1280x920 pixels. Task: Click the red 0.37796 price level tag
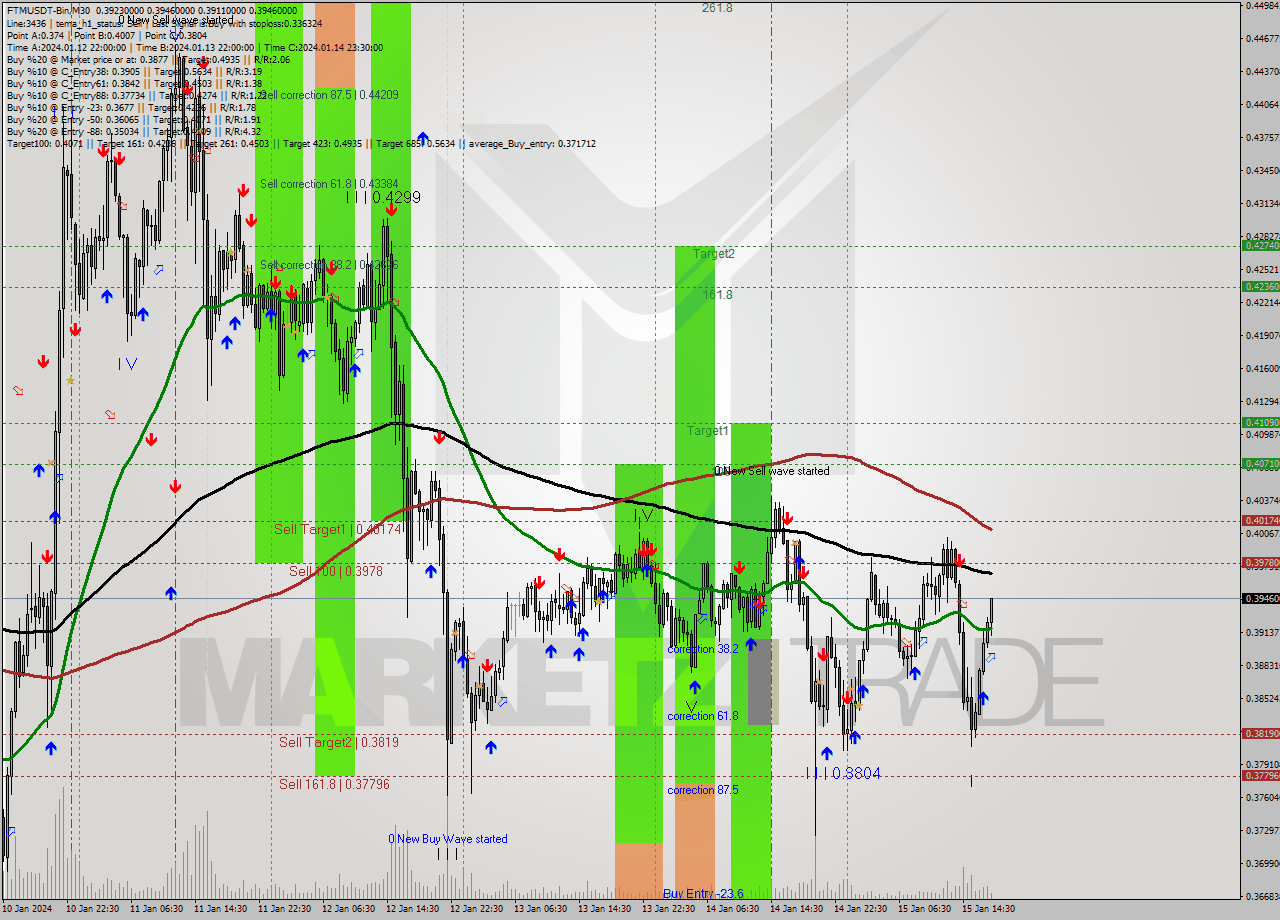click(1260, 775)
